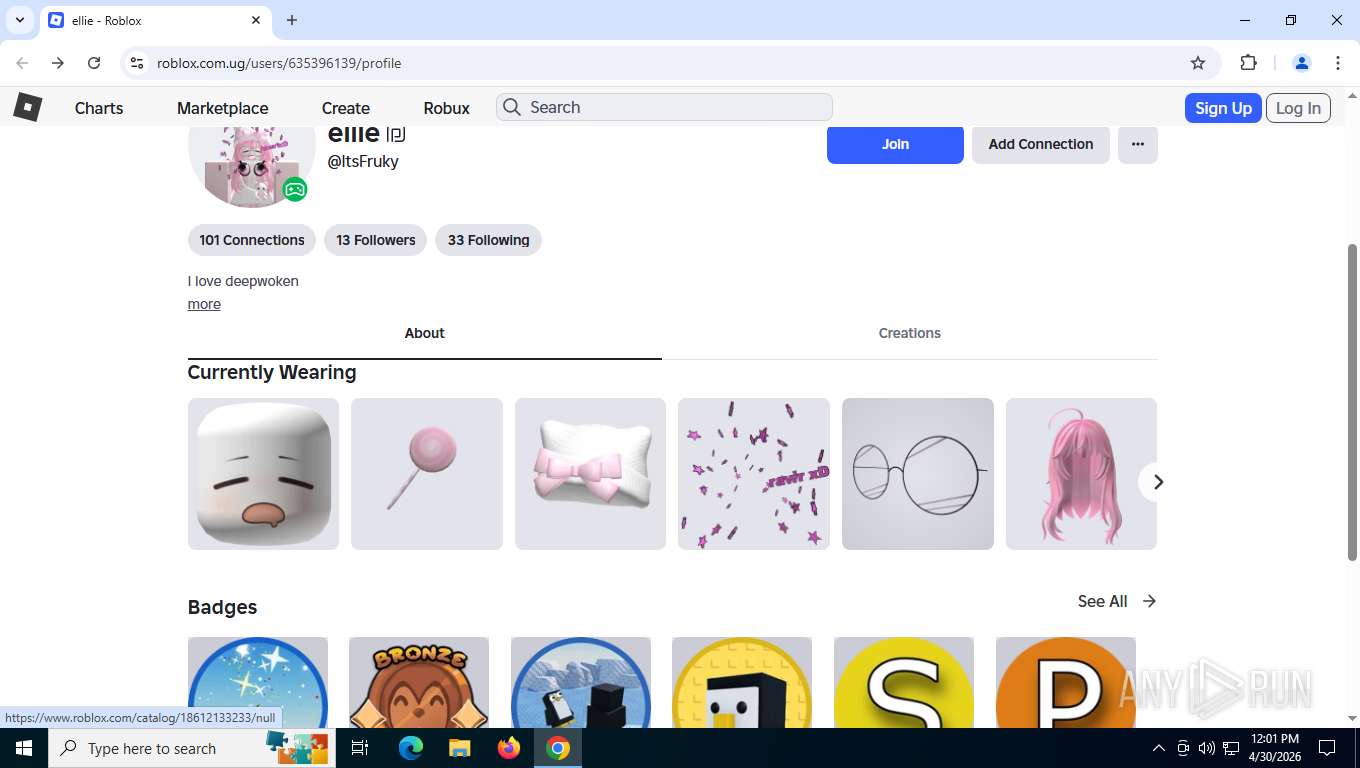Open the volume speaker tray icon
Viewport: 1360px width, 768px height.
point(1206,748)
